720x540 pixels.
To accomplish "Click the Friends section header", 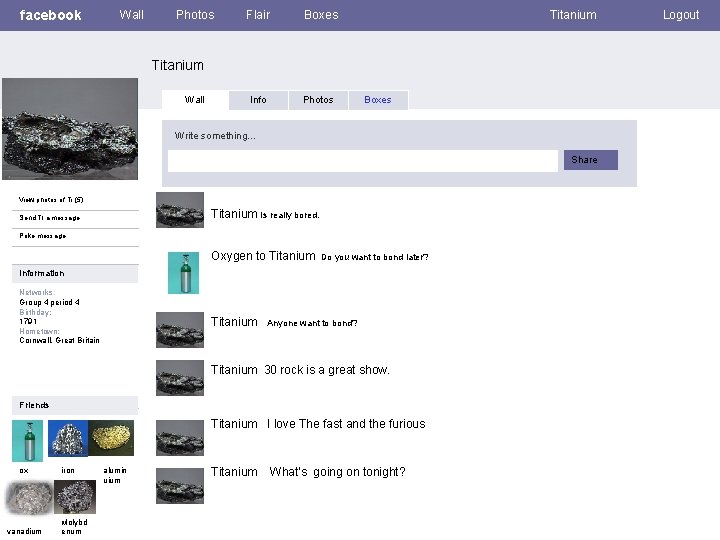I will point(75,405).
